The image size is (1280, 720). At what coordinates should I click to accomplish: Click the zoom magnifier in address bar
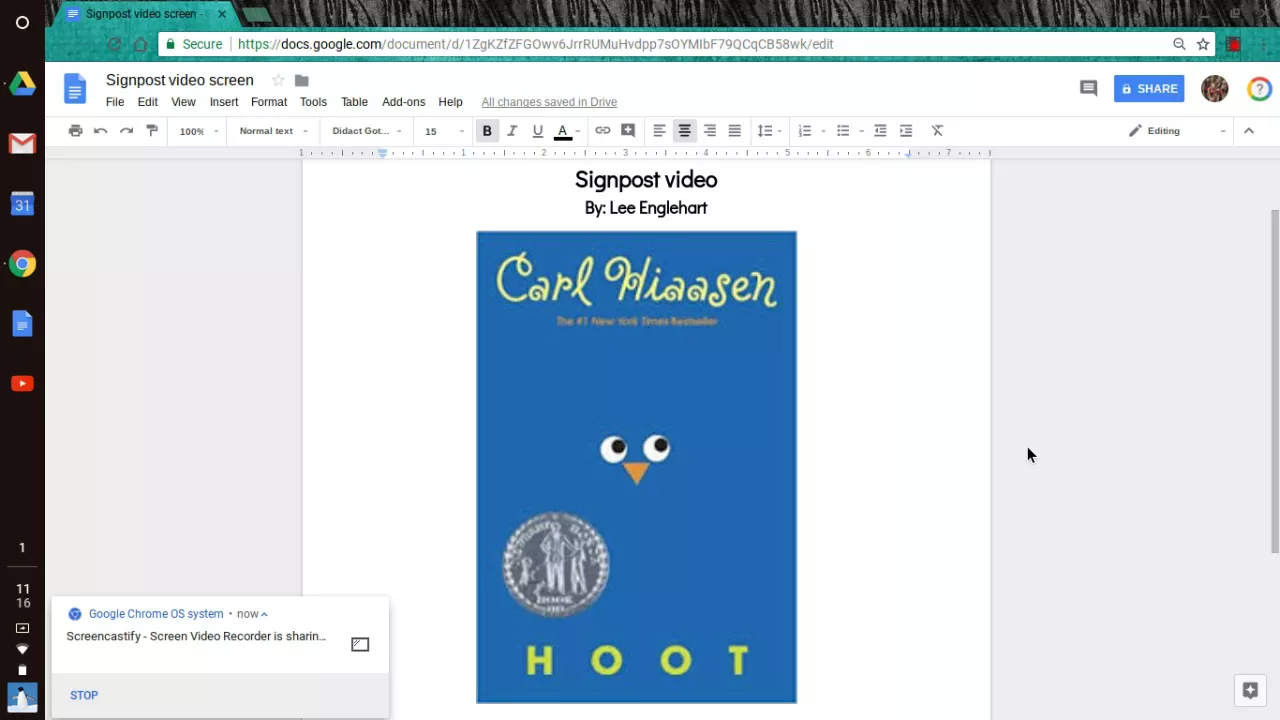1179,44
